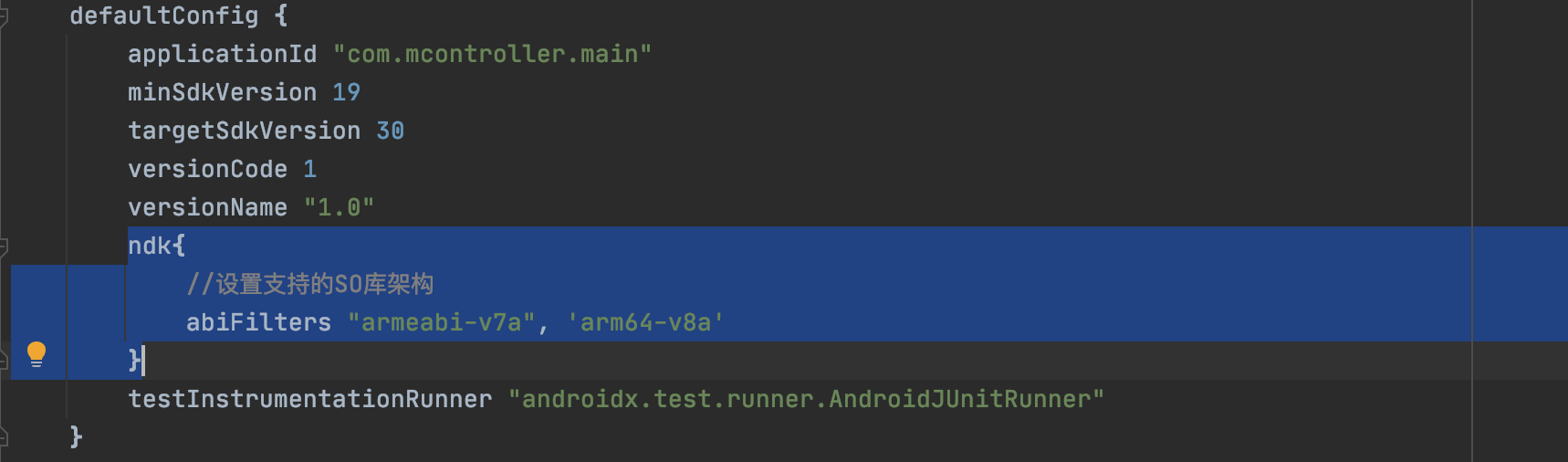Click the targetSdkVersion value 30
This screenshot has height=462, width=1568.
(x=390, y=131)
